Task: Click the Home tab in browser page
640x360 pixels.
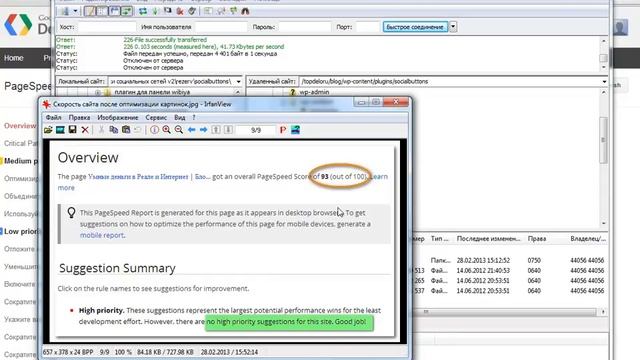Action: click(13, 58)
